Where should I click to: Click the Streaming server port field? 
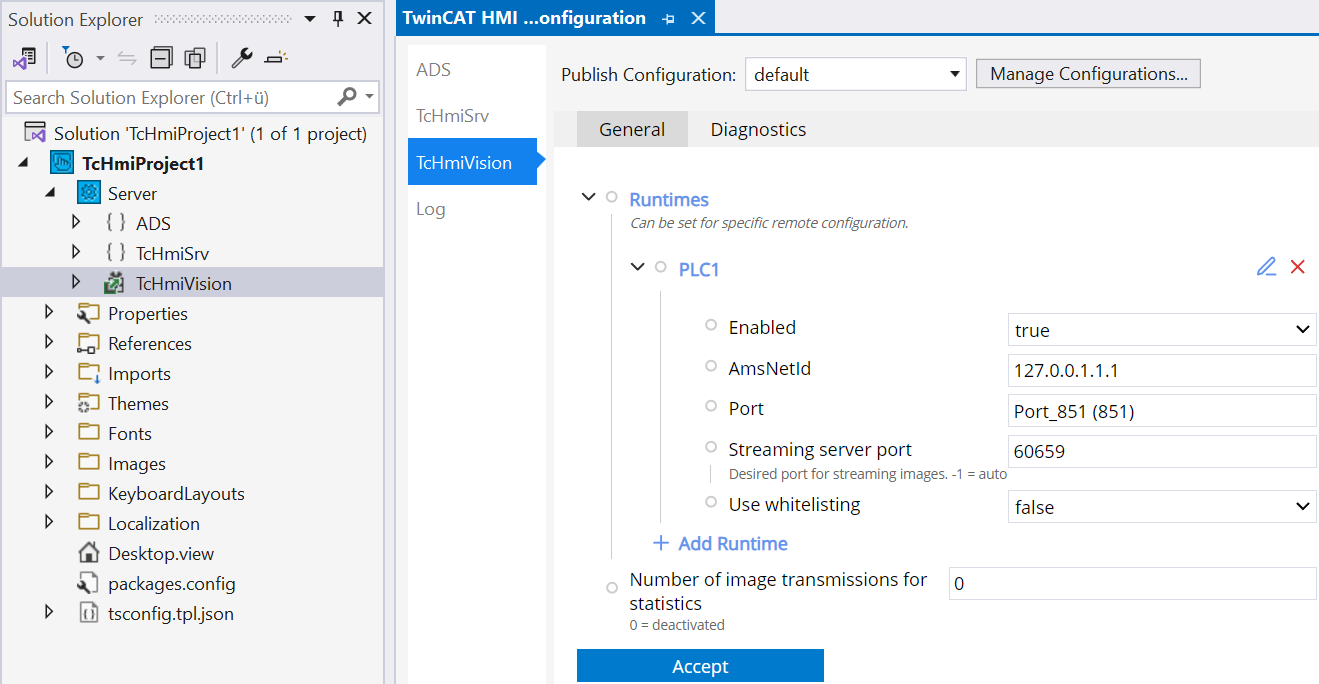(x=1161, y=451)
